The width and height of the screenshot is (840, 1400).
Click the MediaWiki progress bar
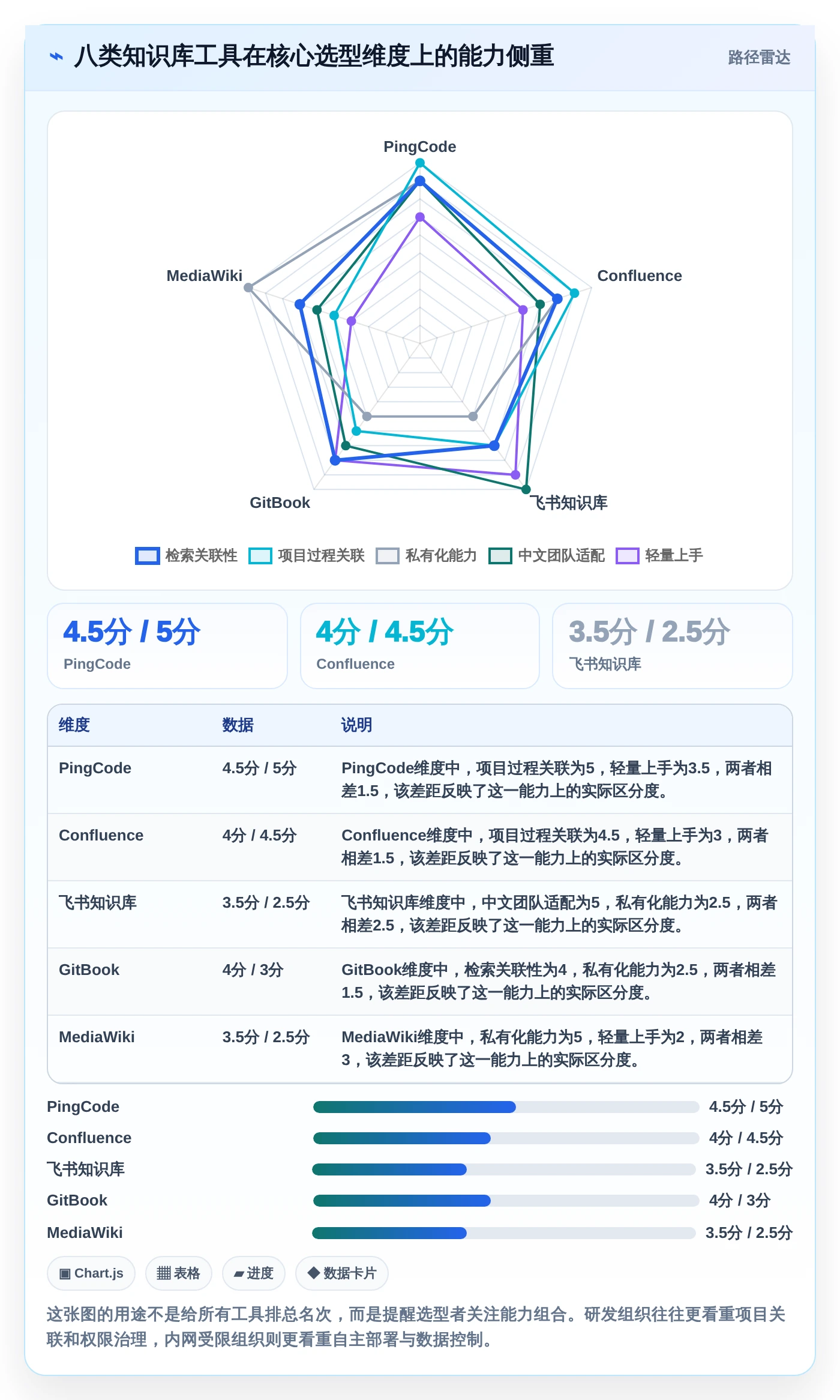[x=504, y=1233]
